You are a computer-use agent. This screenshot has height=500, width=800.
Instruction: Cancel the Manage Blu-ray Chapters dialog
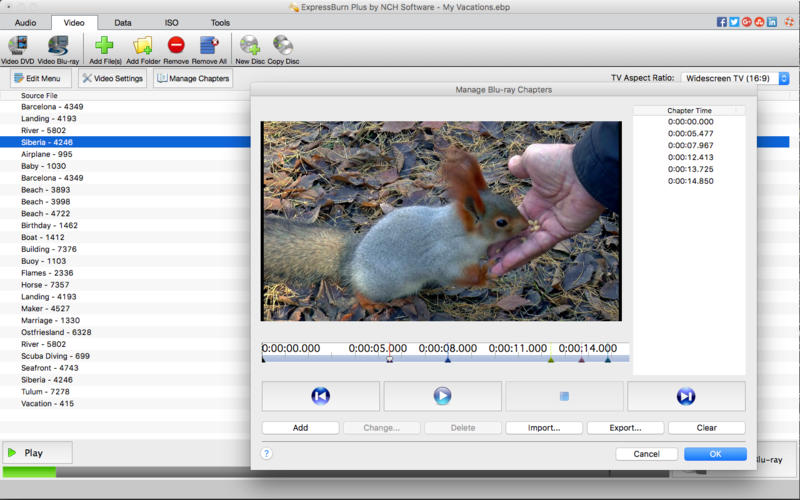point(646,454)
